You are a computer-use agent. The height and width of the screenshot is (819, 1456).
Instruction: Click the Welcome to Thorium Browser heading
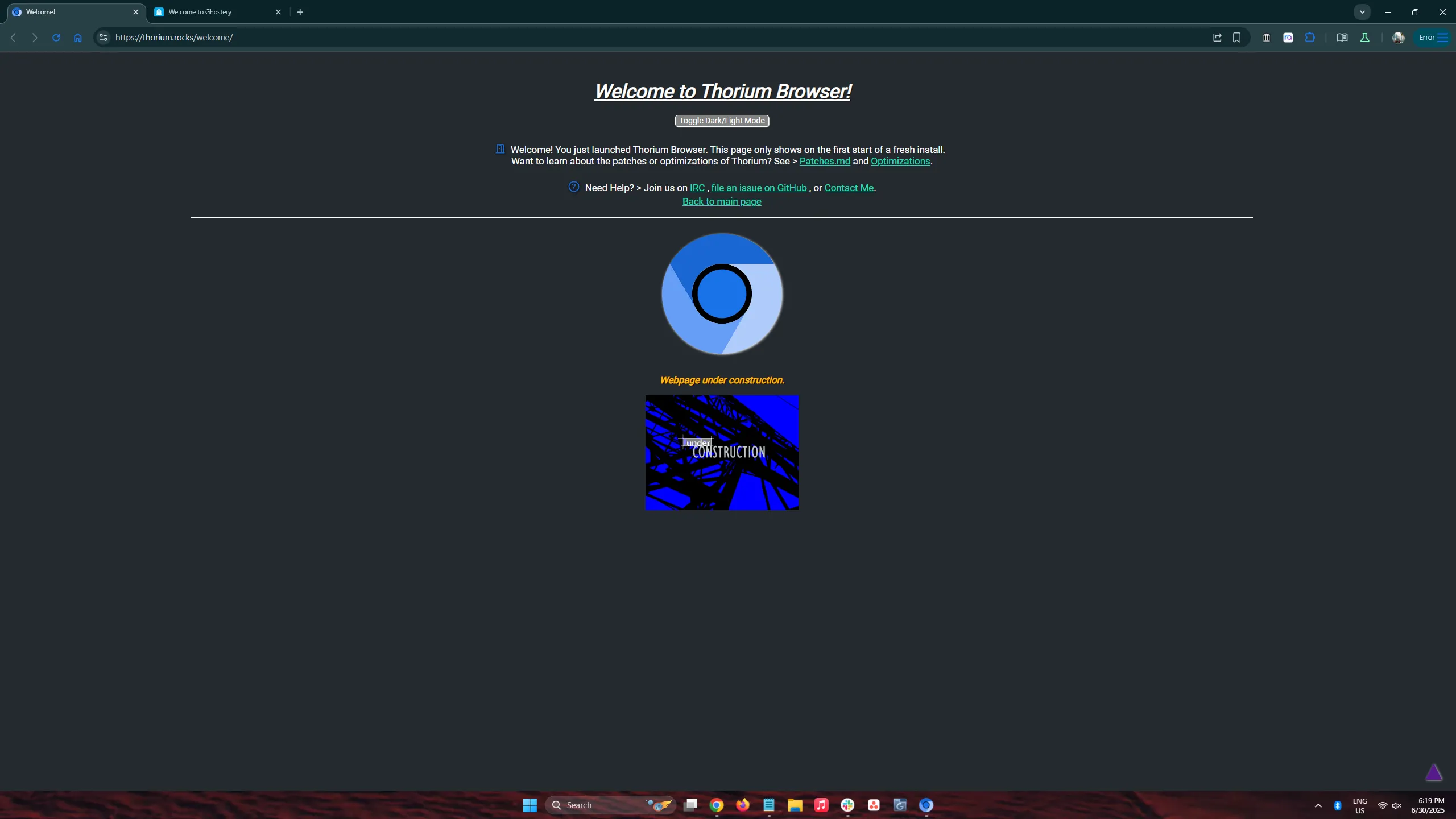722,92
